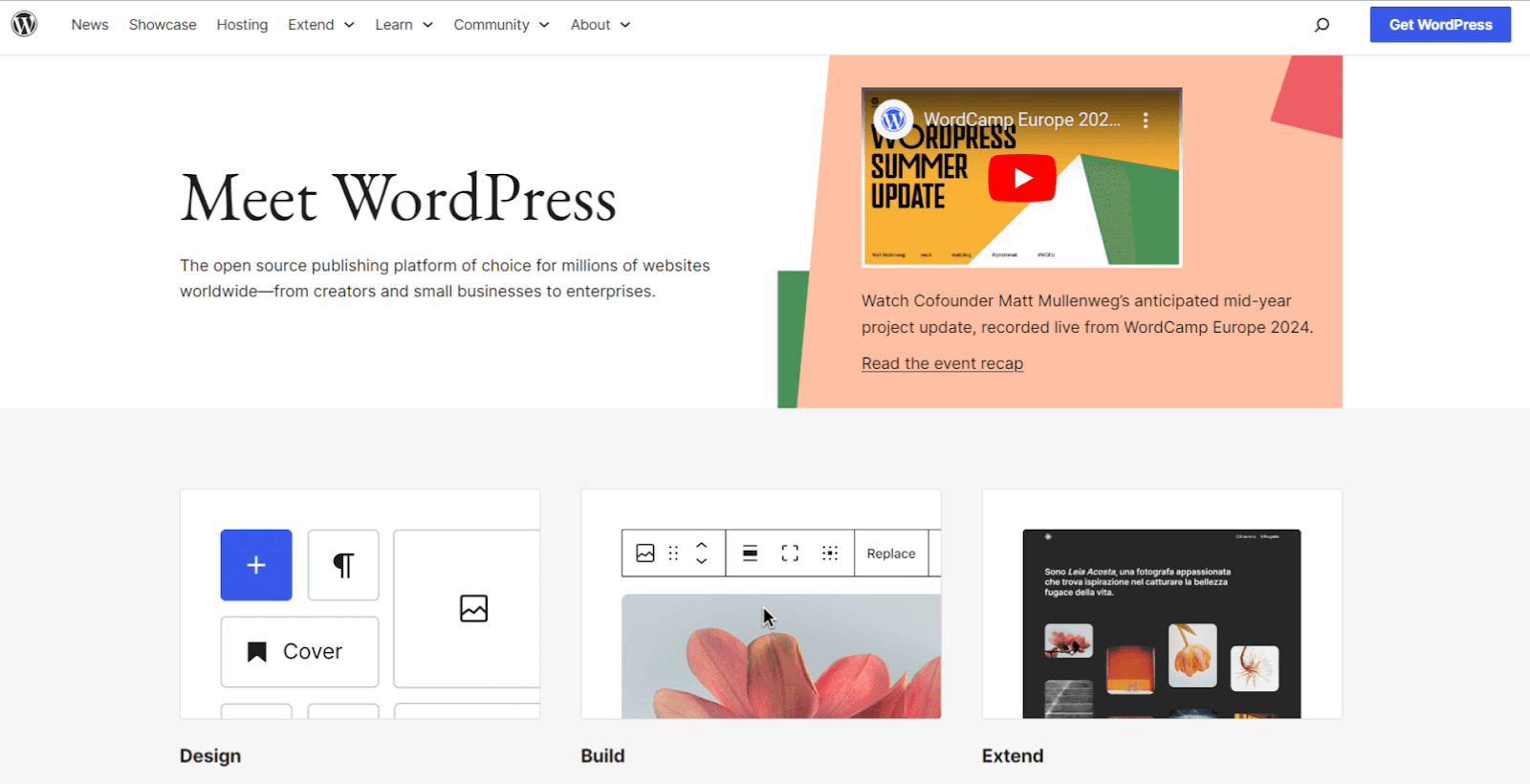Click the white dandelion thumbnail in the portfolio

(1255, 668)
